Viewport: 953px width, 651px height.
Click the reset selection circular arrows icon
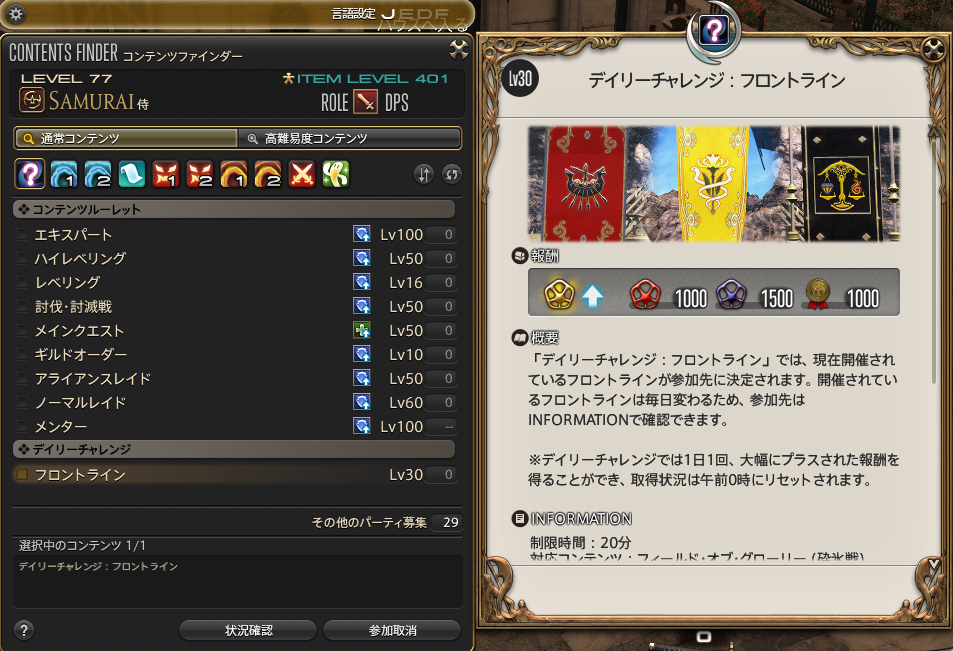pos(451,175)
